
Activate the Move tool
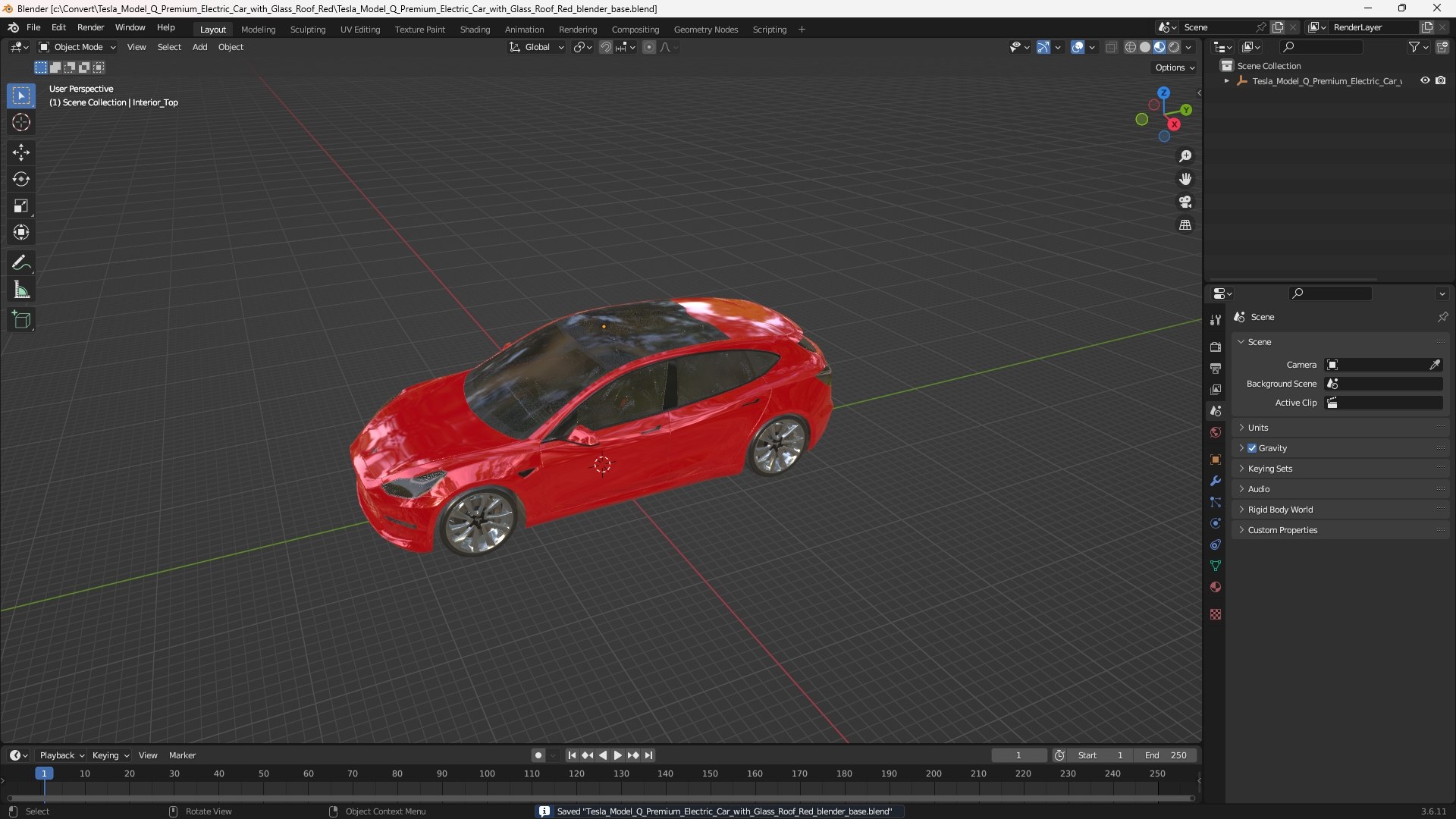(x=21, y=152)
